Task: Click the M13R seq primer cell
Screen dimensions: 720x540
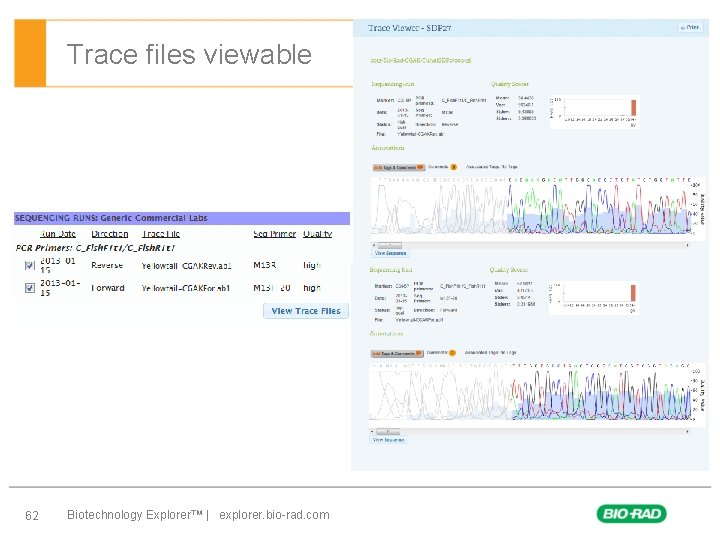Action: (264, 265)
